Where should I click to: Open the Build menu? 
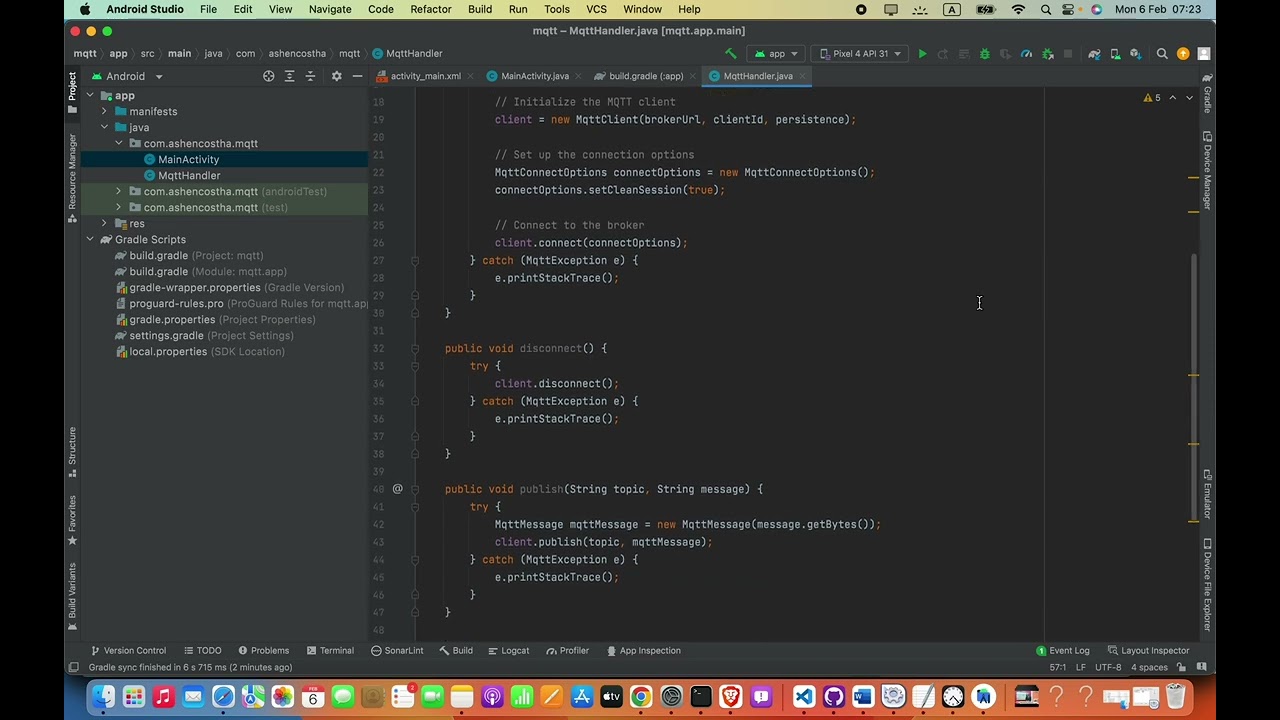click(x=480, y=9)
